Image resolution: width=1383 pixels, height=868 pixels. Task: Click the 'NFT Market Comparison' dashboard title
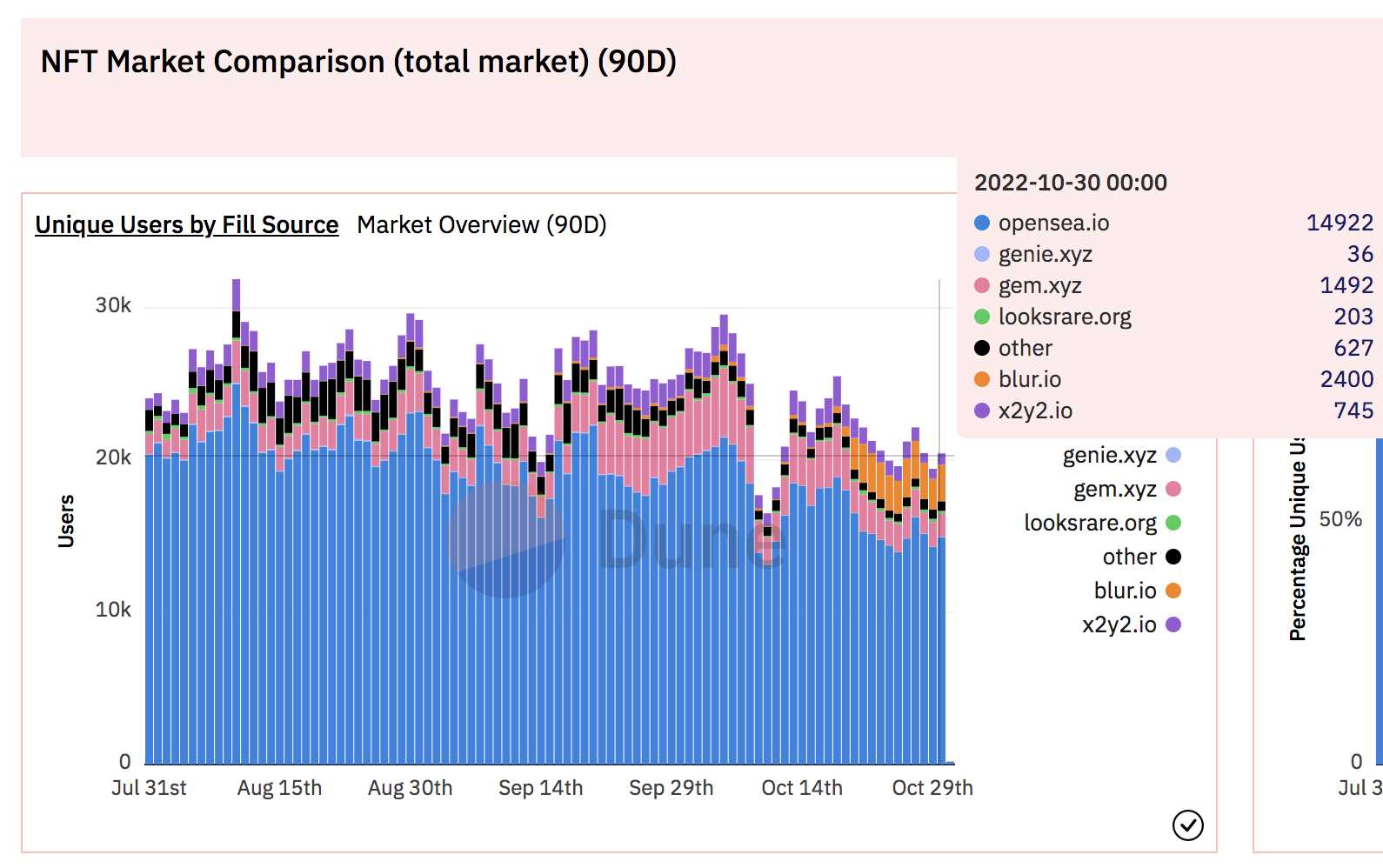[x=358, y=62]
